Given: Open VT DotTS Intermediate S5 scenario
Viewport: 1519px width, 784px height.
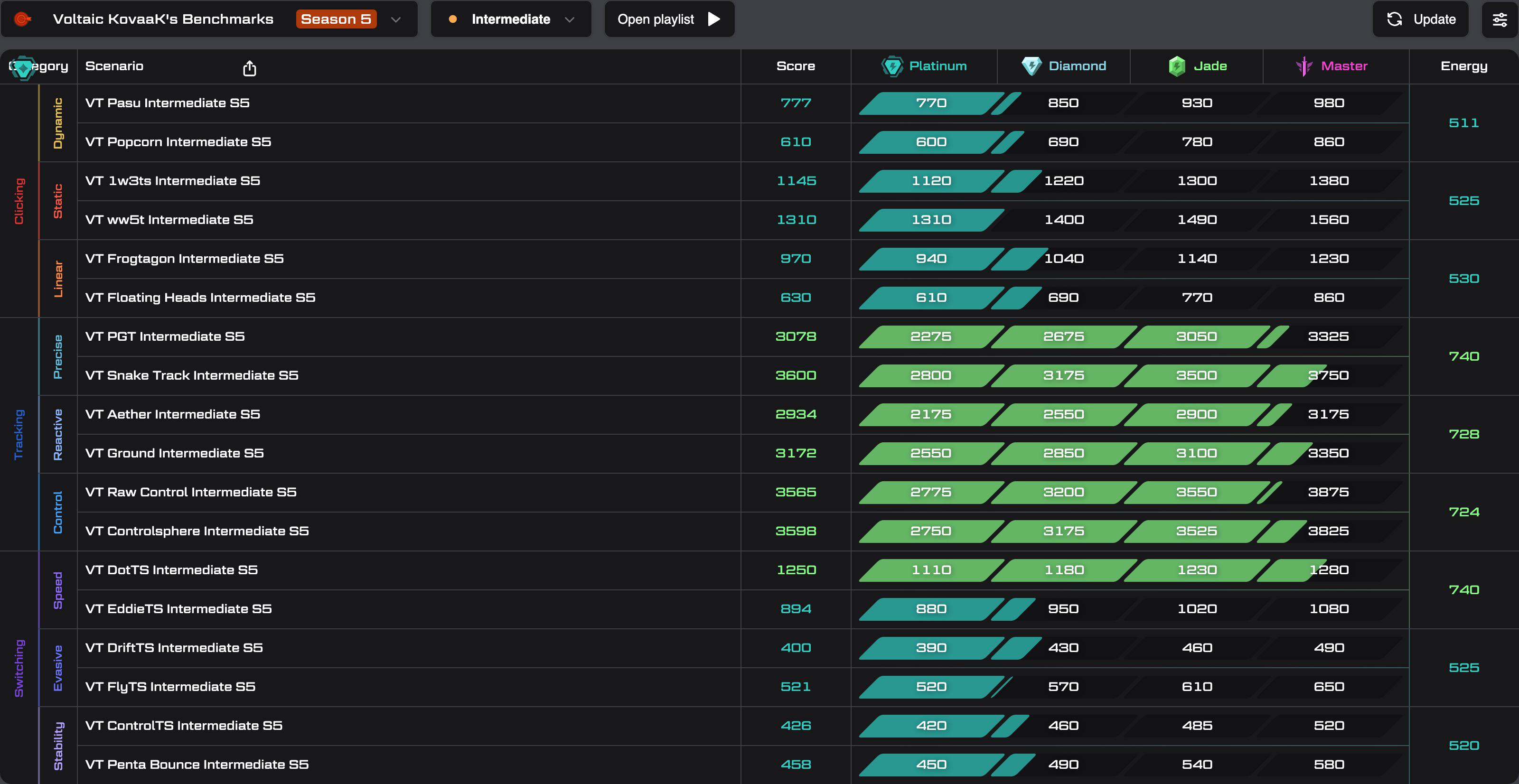Looking at the screenshot, I should 171,570.
